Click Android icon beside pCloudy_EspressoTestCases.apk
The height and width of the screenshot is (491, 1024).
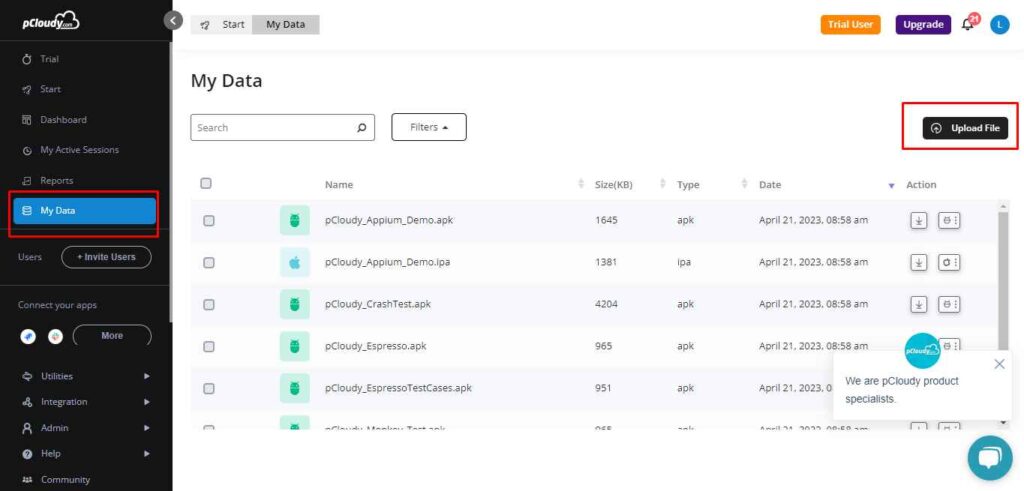295,388
